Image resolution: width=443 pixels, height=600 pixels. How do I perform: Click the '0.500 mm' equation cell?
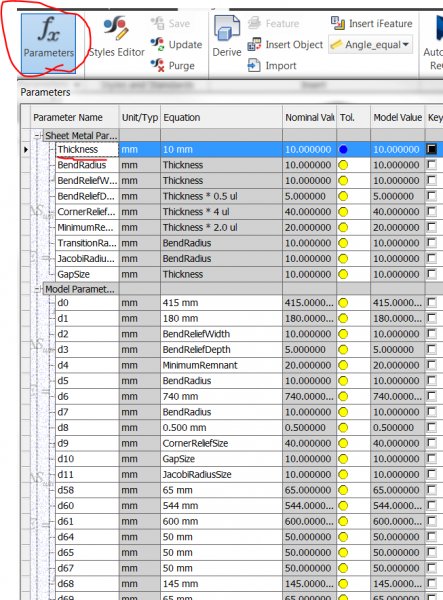coord(222,427)
